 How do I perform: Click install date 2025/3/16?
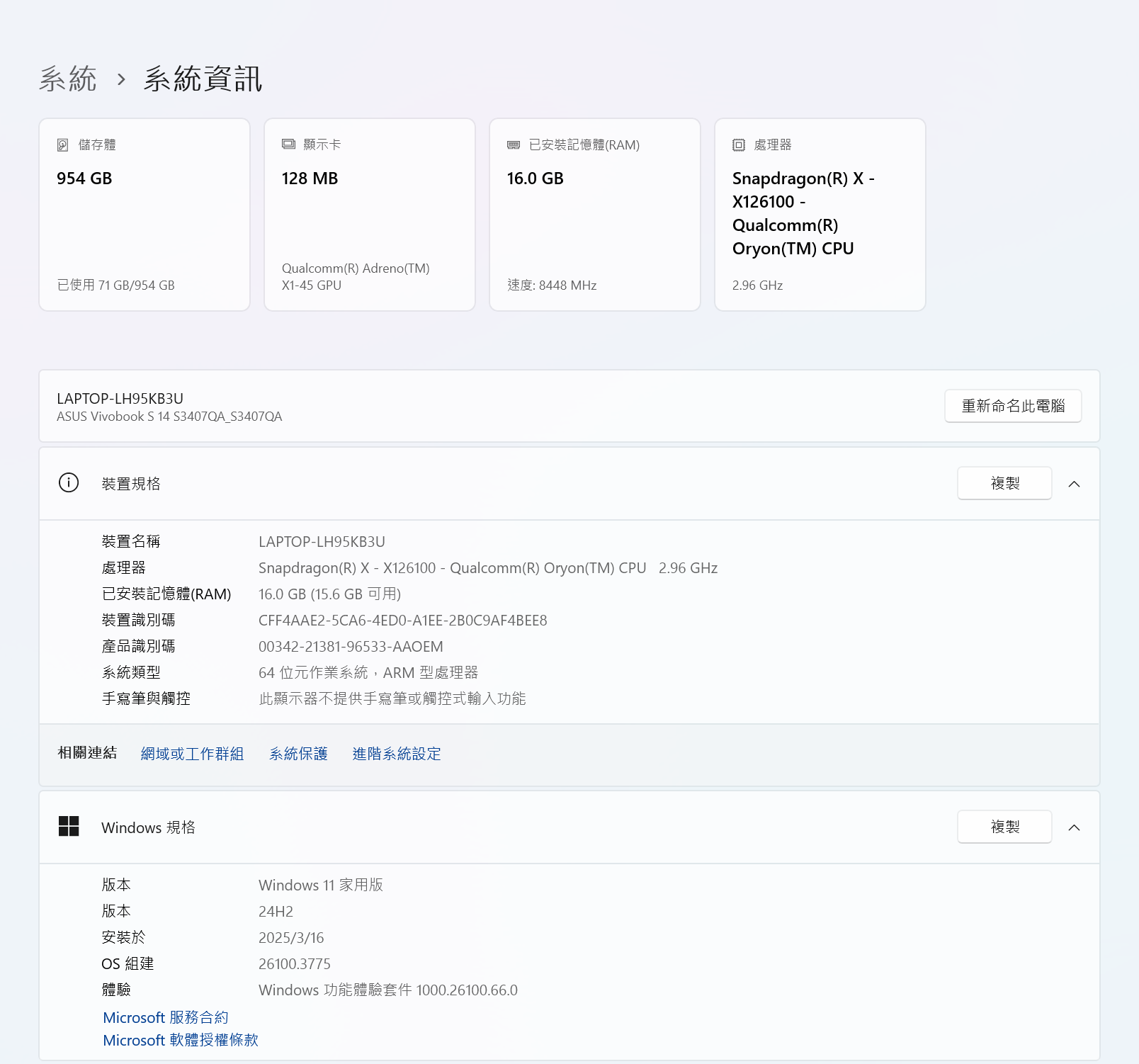pyautogui.click(x=291, y=938)
